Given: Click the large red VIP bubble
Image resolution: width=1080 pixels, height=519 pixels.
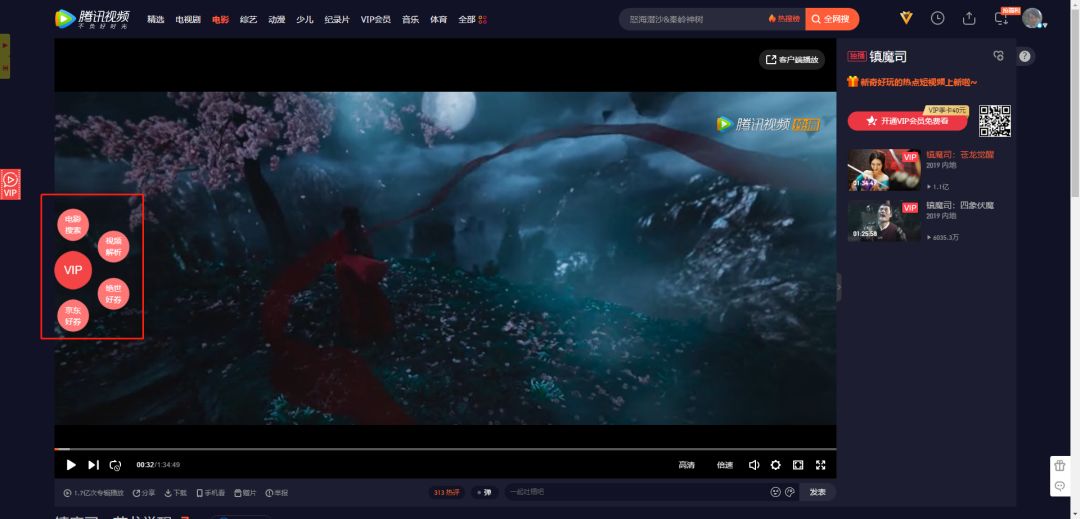Looking at the screenshot, I should click(73, 270).
